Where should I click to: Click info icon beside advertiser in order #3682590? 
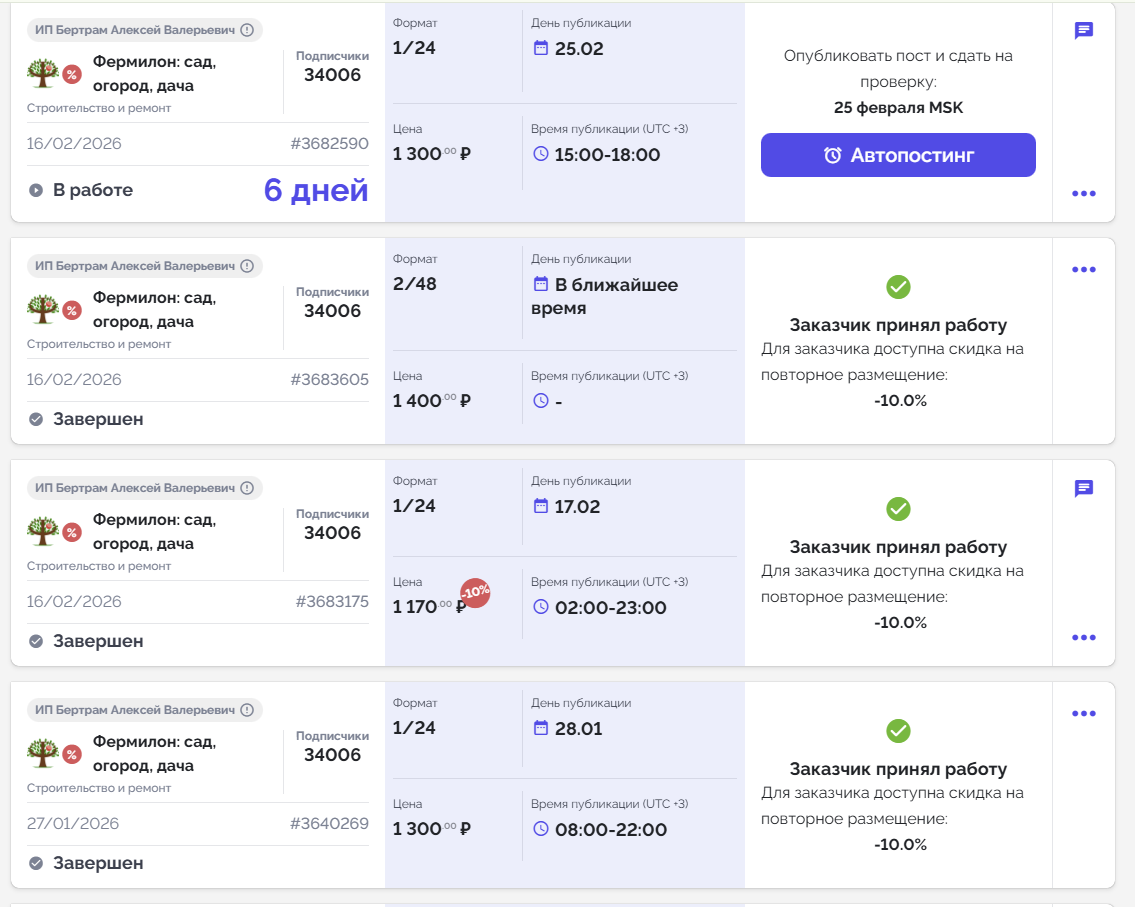[x=247, y=30]
